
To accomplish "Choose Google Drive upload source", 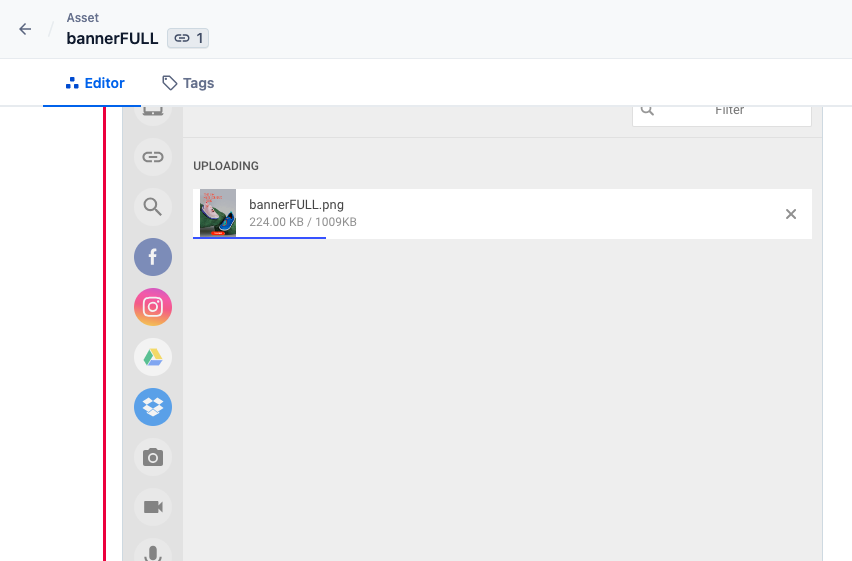I will pos(153,357).
